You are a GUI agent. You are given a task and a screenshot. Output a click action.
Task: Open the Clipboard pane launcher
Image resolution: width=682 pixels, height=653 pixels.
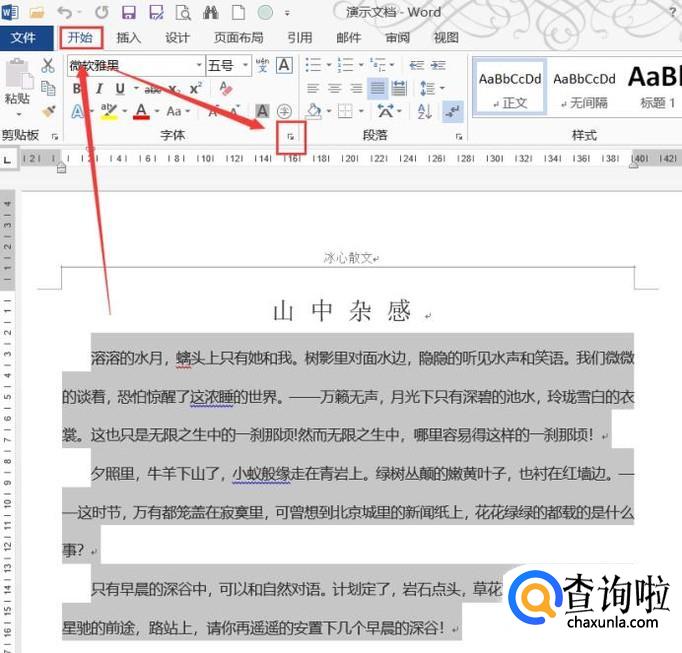(55, 137)
